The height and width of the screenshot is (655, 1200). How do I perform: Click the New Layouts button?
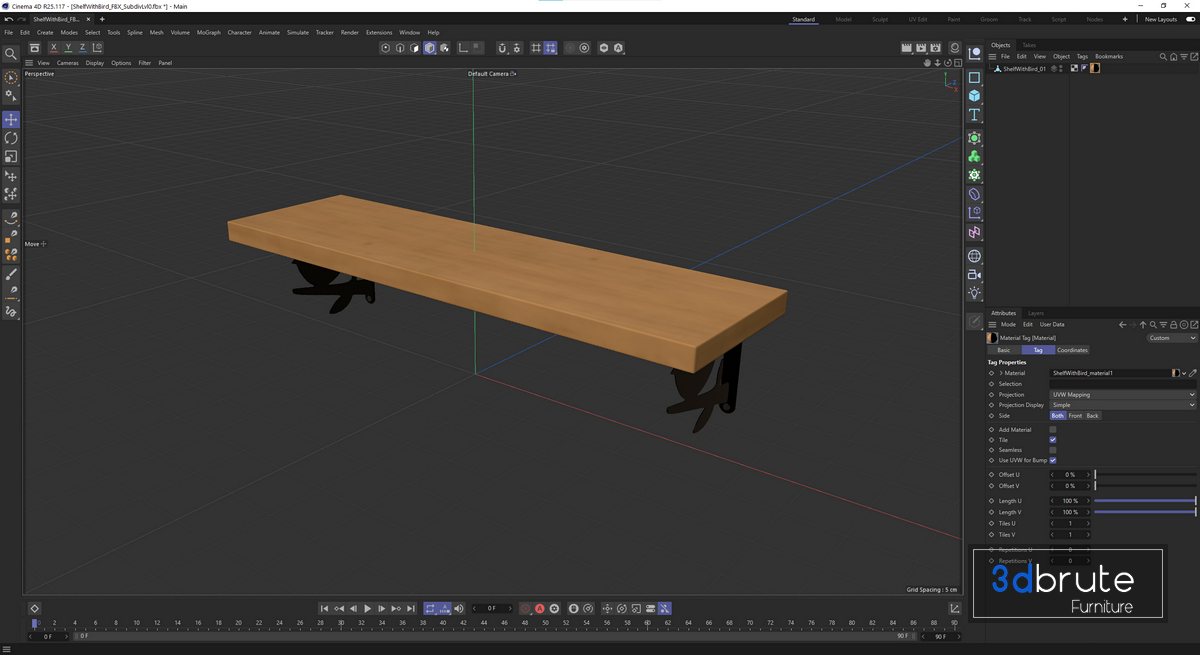coord(1161,19)
